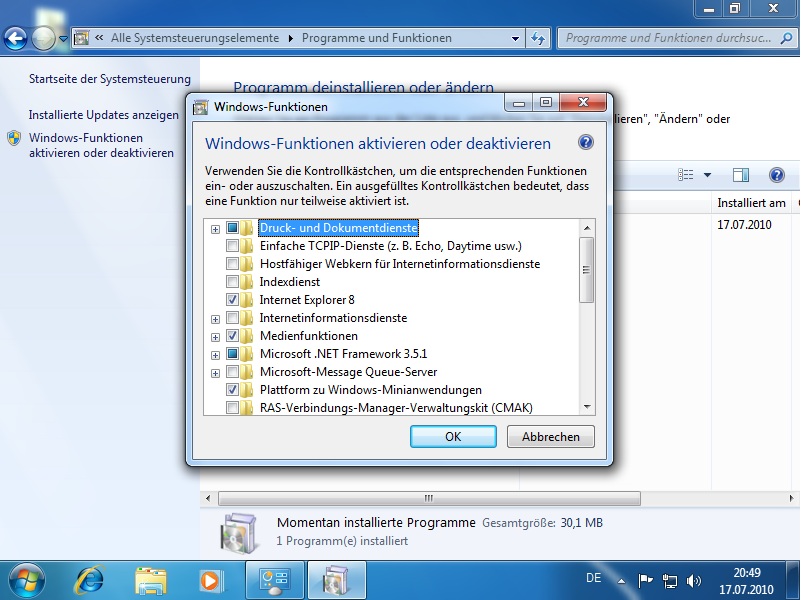Open Windows Media Player from taskbar
The height and width of the screenshot is (600, 801).
click(210, 579)
